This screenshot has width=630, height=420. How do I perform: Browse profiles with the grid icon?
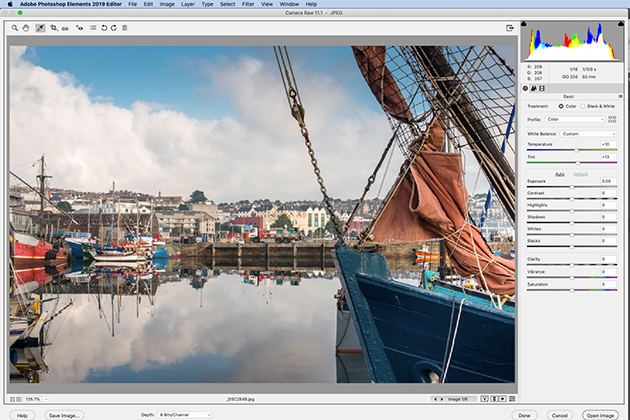pyautogui.click(x=612, y=119)
